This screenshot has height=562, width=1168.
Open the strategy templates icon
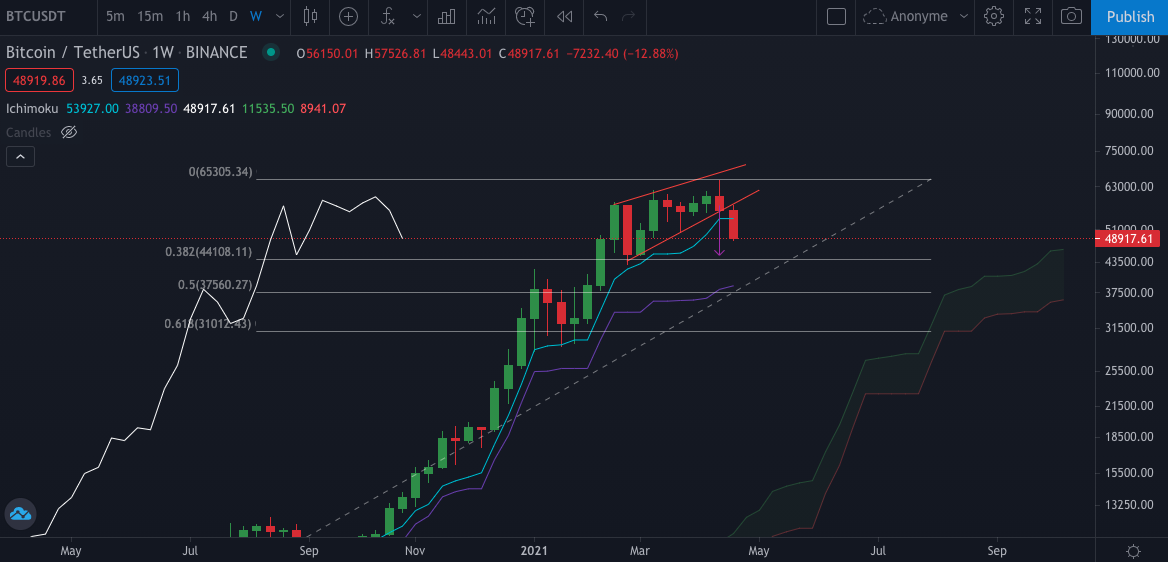486,16
